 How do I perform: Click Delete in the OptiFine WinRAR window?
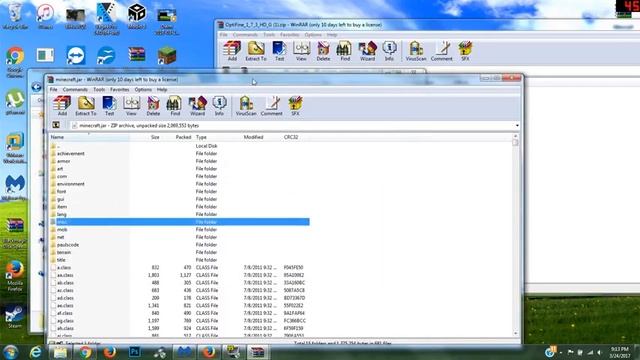click(323, 51)
